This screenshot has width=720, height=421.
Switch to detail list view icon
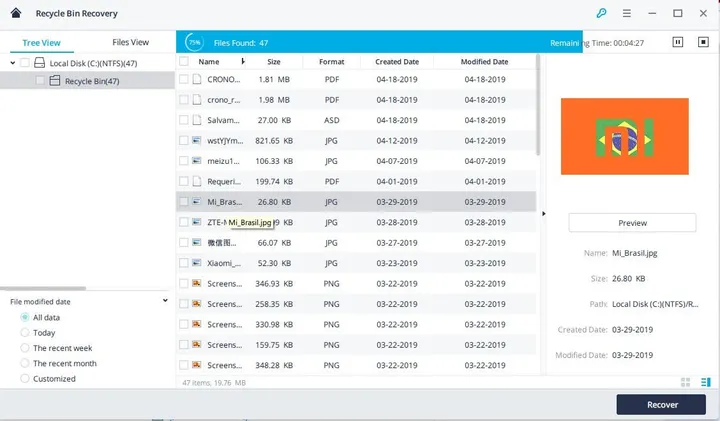point(705,382)
